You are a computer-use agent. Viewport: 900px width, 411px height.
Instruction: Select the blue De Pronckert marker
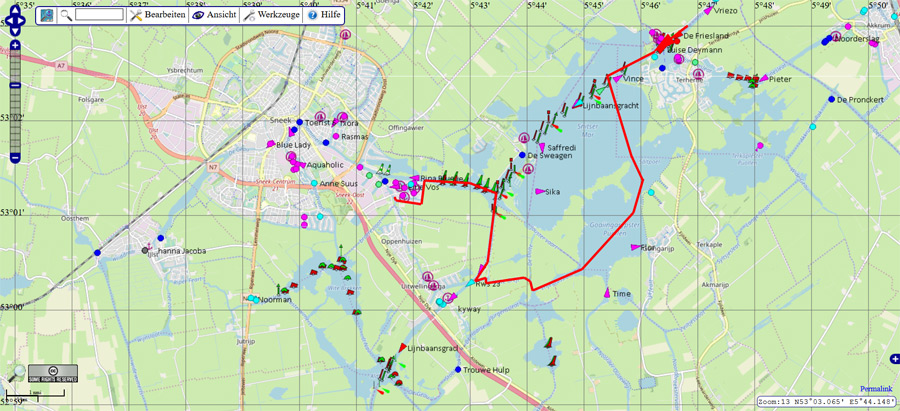point(830,99)
